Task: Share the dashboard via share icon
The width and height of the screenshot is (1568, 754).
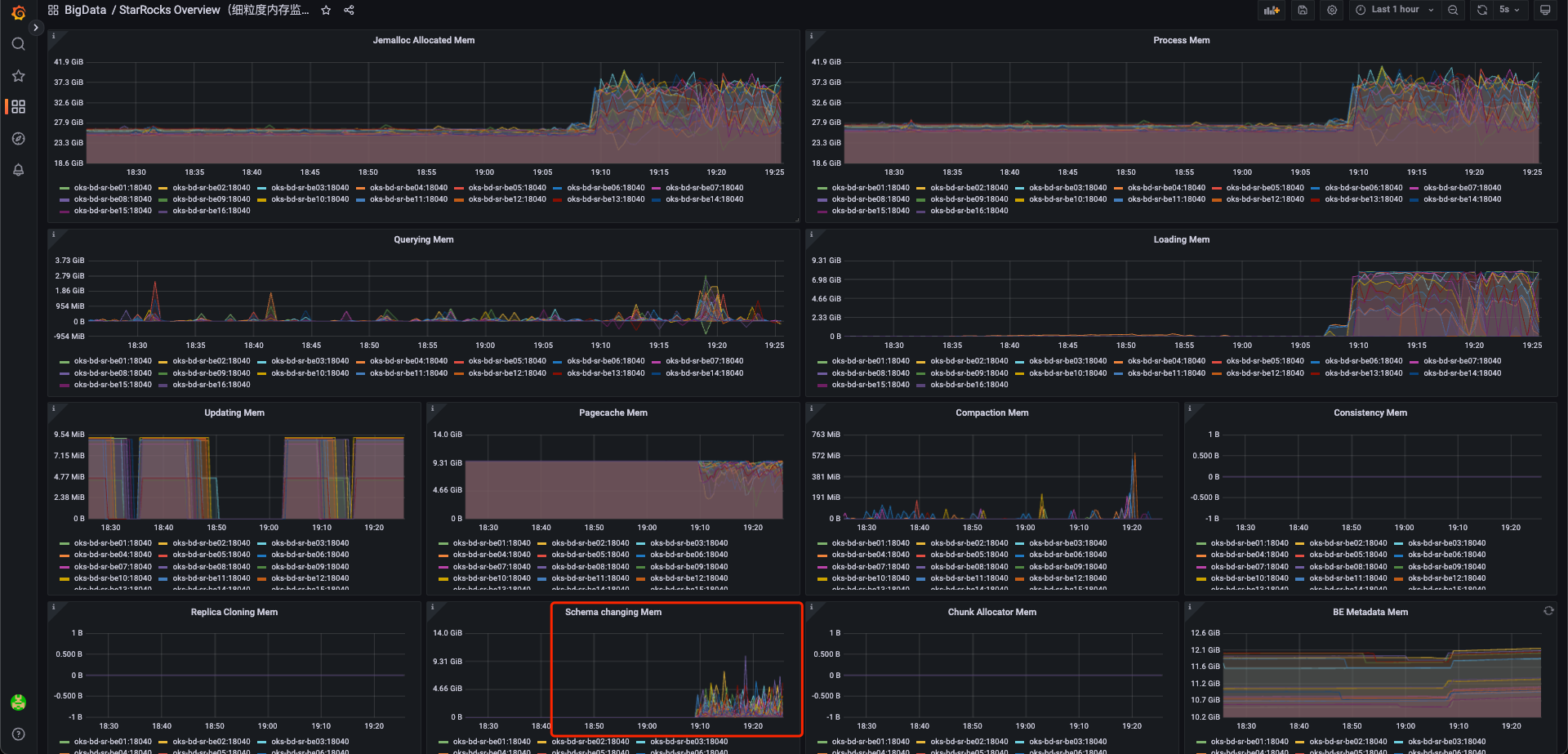Action: [x=349, y=10]
